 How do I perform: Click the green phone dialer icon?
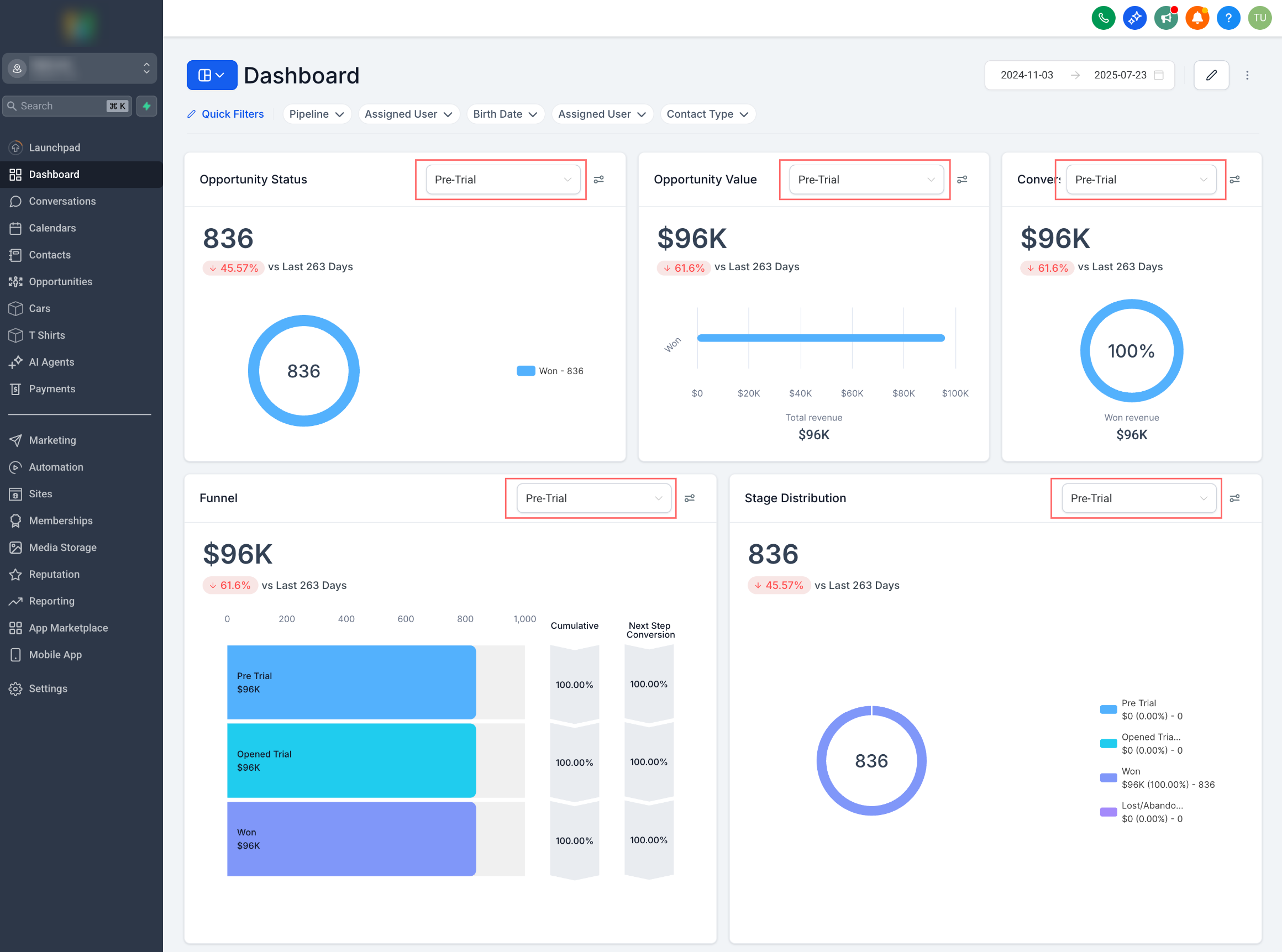pyautogui.click(x=1103, y=18)
